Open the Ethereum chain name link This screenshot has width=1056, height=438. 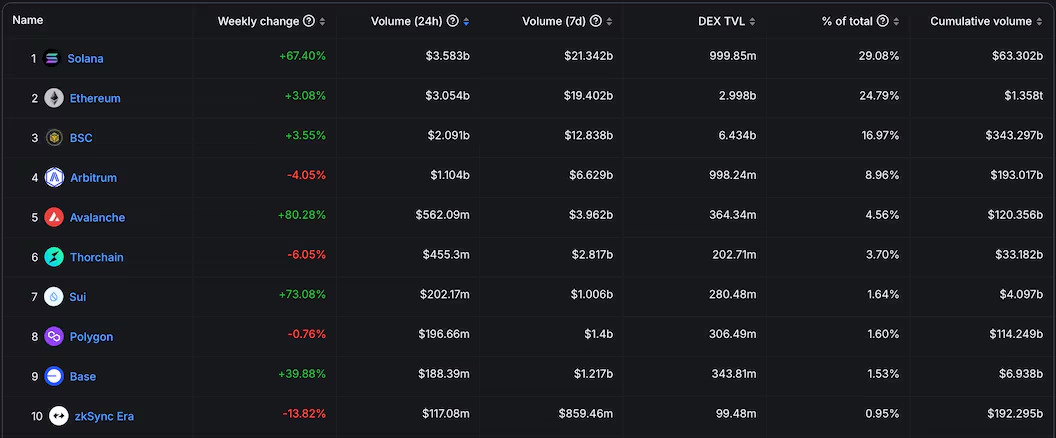tap(95, 98)
